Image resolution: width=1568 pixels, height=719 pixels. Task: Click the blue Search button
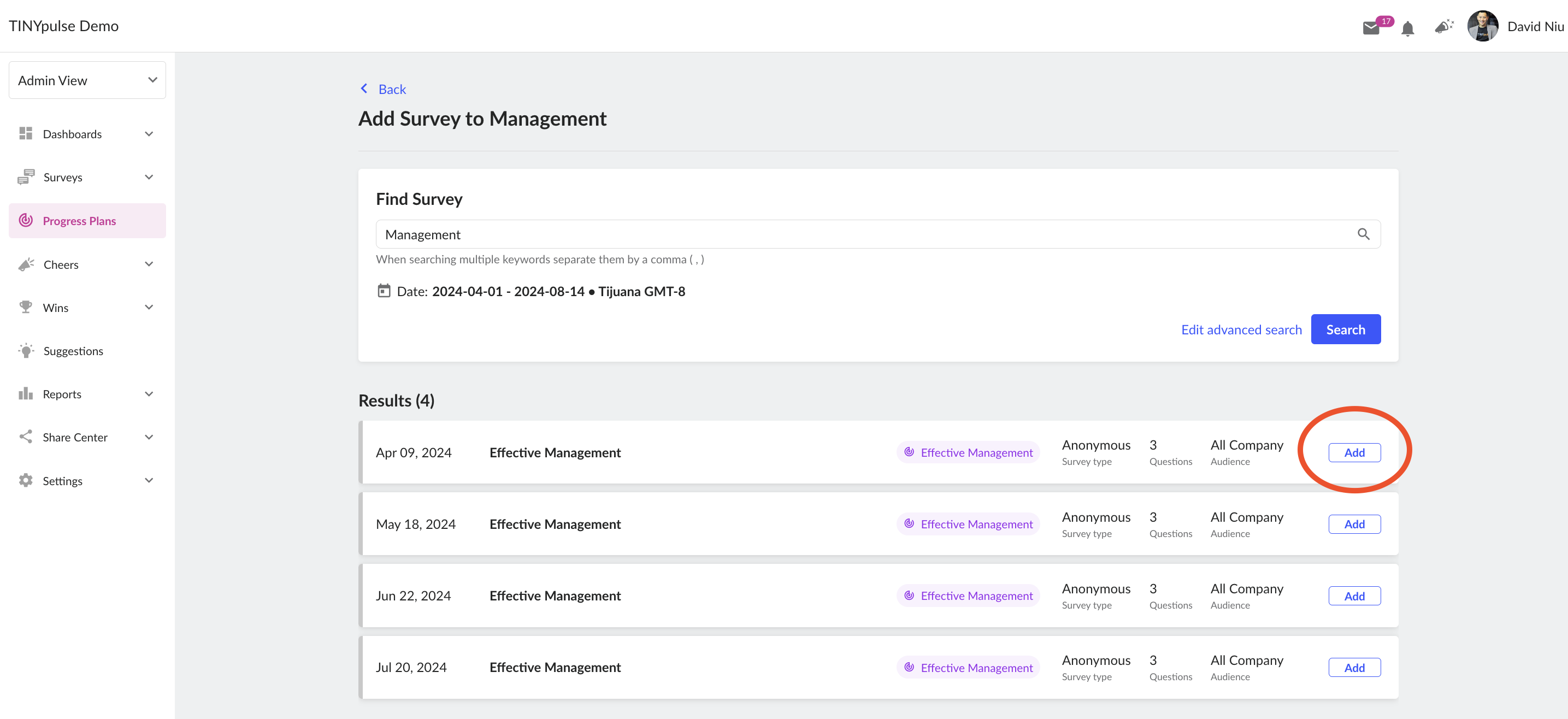[1345, 329]
